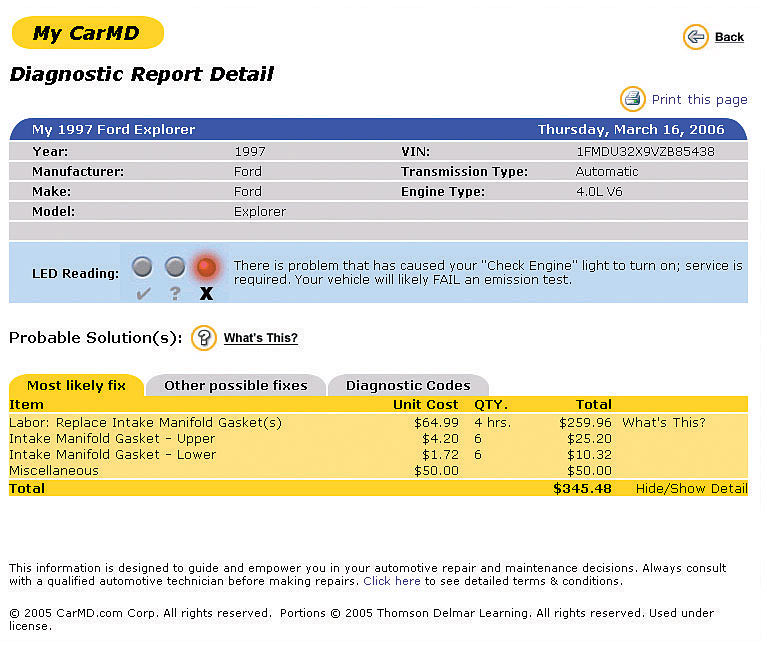Click the My CarMD logo badge
This screenshot has height=650, width=767.
coord(88,33)
